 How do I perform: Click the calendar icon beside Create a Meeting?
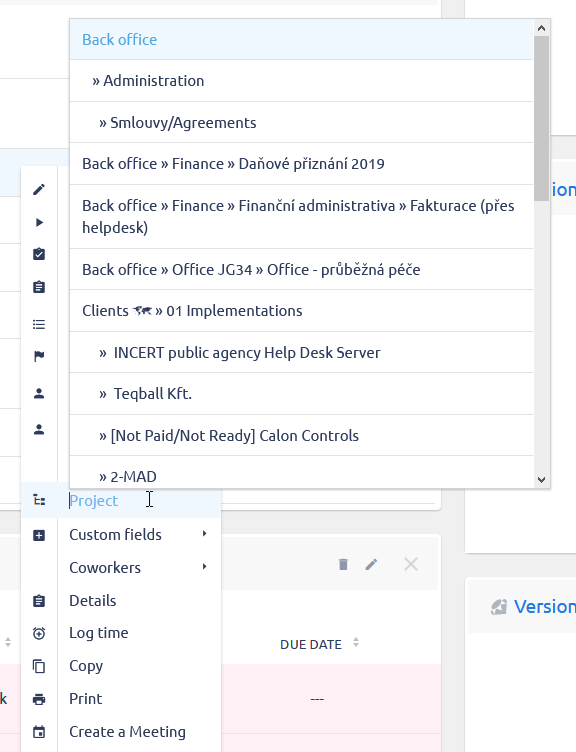39,732
